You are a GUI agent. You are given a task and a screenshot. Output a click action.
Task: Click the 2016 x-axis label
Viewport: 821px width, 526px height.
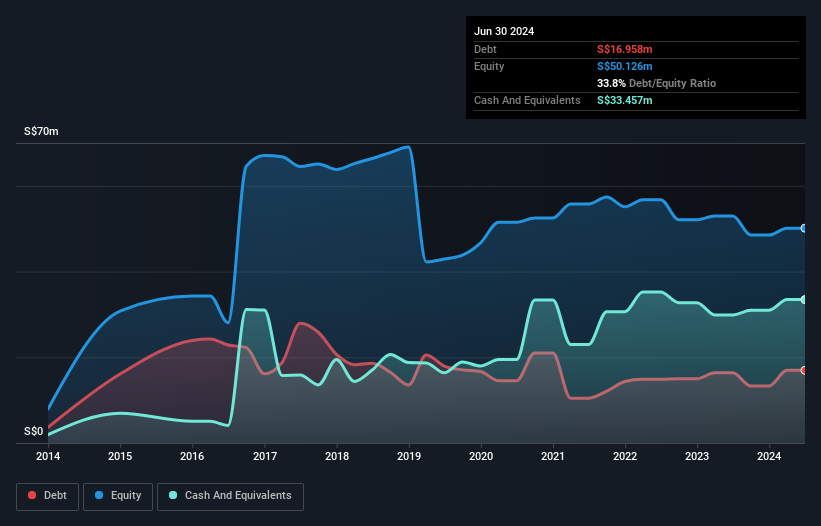coord(192,456)
